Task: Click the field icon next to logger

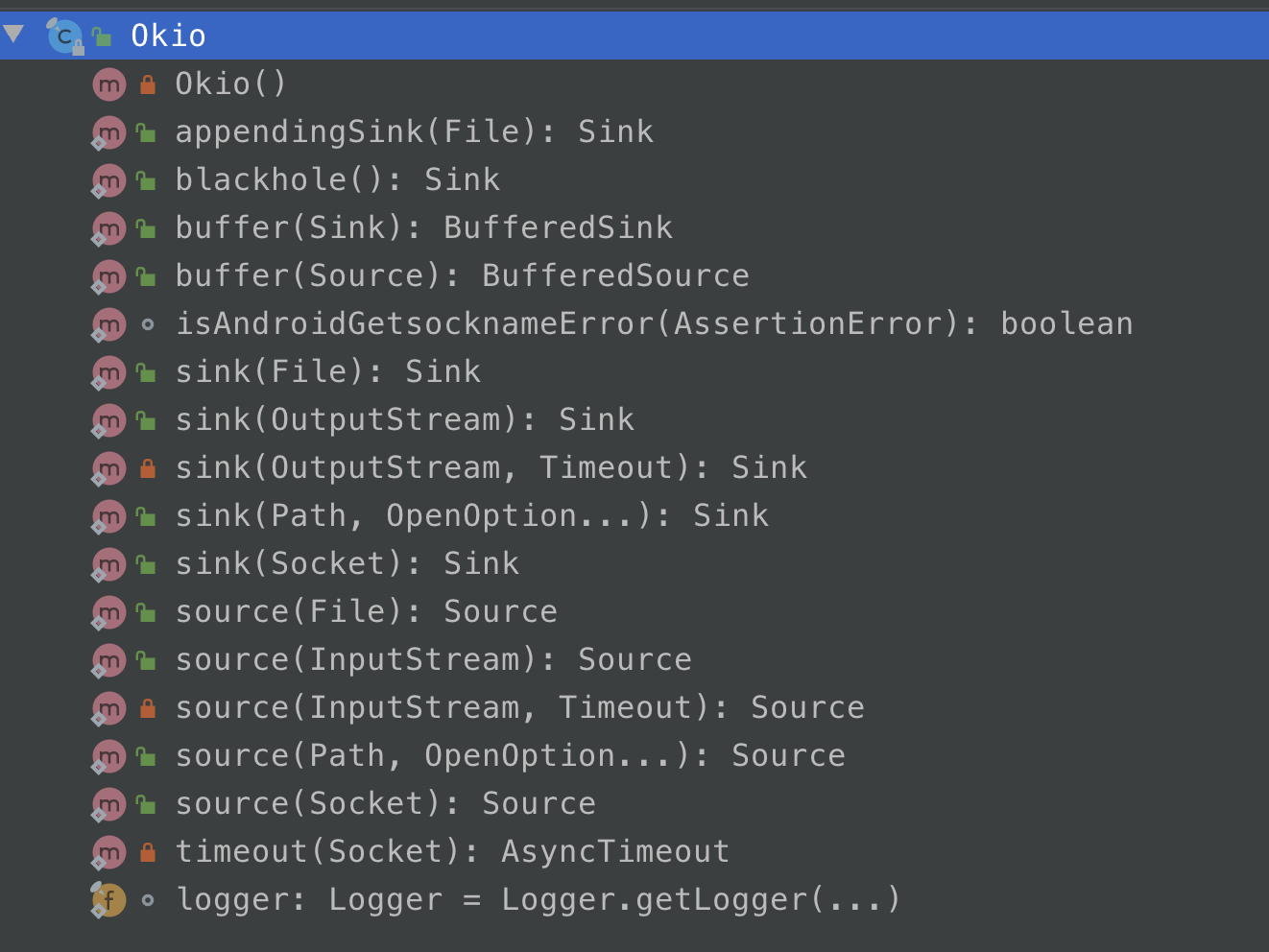Action: 108,900
